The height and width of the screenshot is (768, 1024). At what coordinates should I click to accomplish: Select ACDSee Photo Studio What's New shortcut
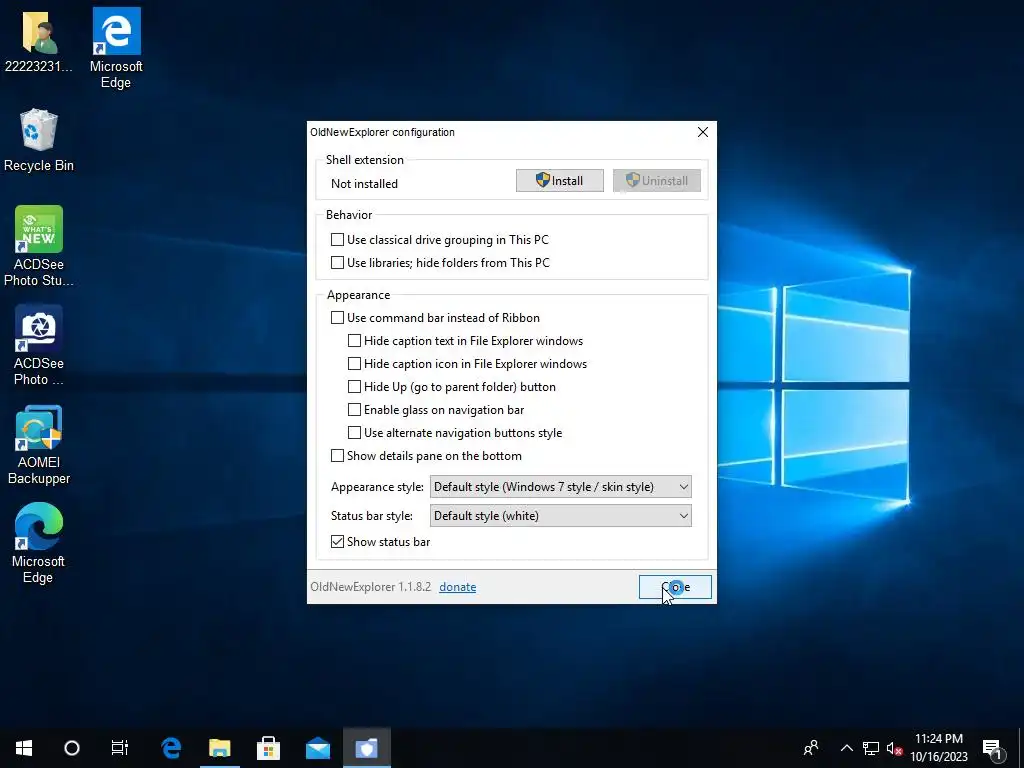pos(39,246)
